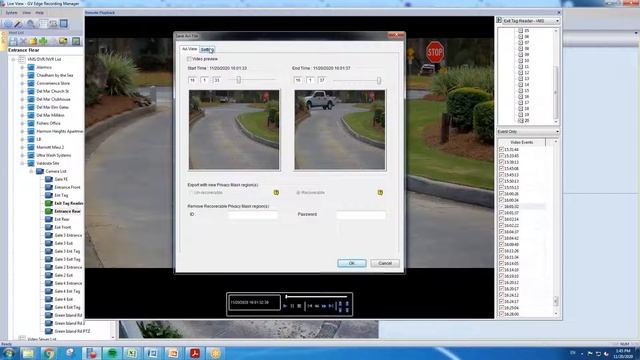This screenshot has width=640, height=360.
Task: Click the first blue globe toolbar icon
Action: [x=8, y=24]
